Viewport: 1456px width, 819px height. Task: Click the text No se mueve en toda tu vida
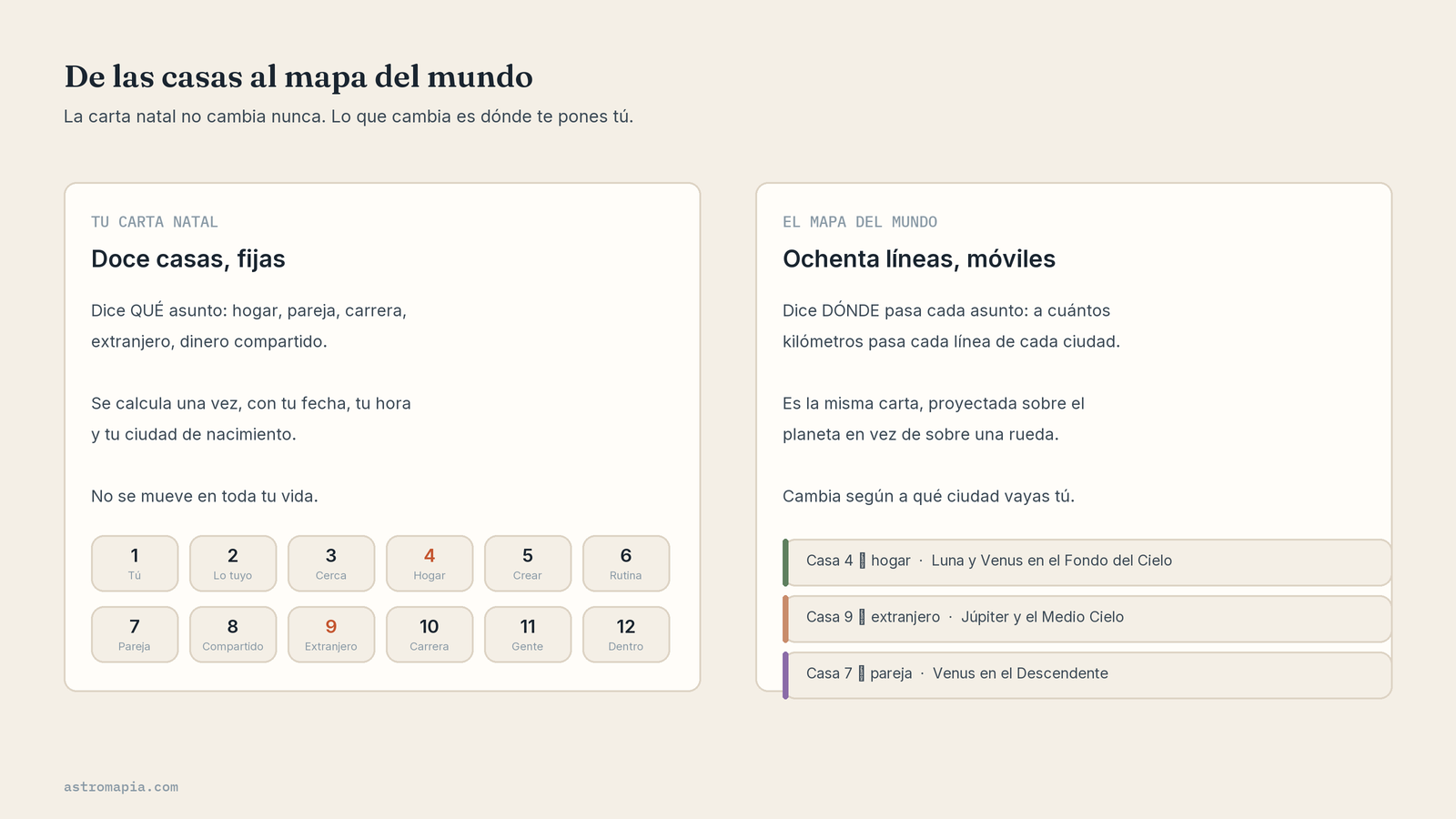(x=205, y=496)
